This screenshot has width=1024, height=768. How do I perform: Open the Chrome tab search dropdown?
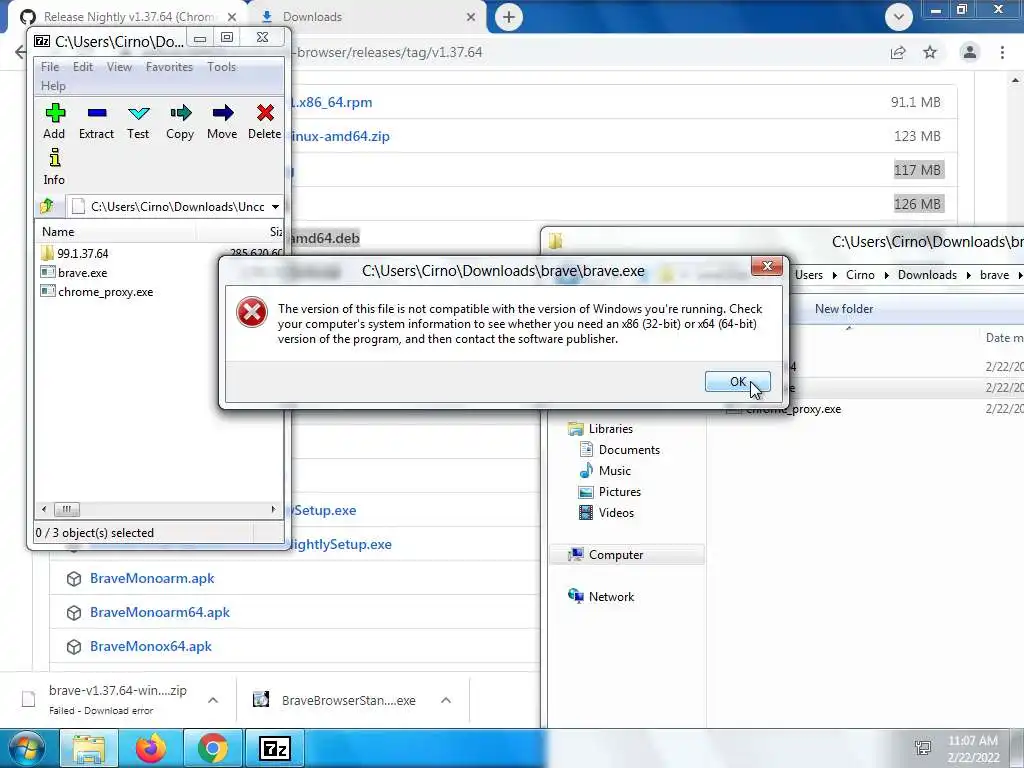(899, 17)
